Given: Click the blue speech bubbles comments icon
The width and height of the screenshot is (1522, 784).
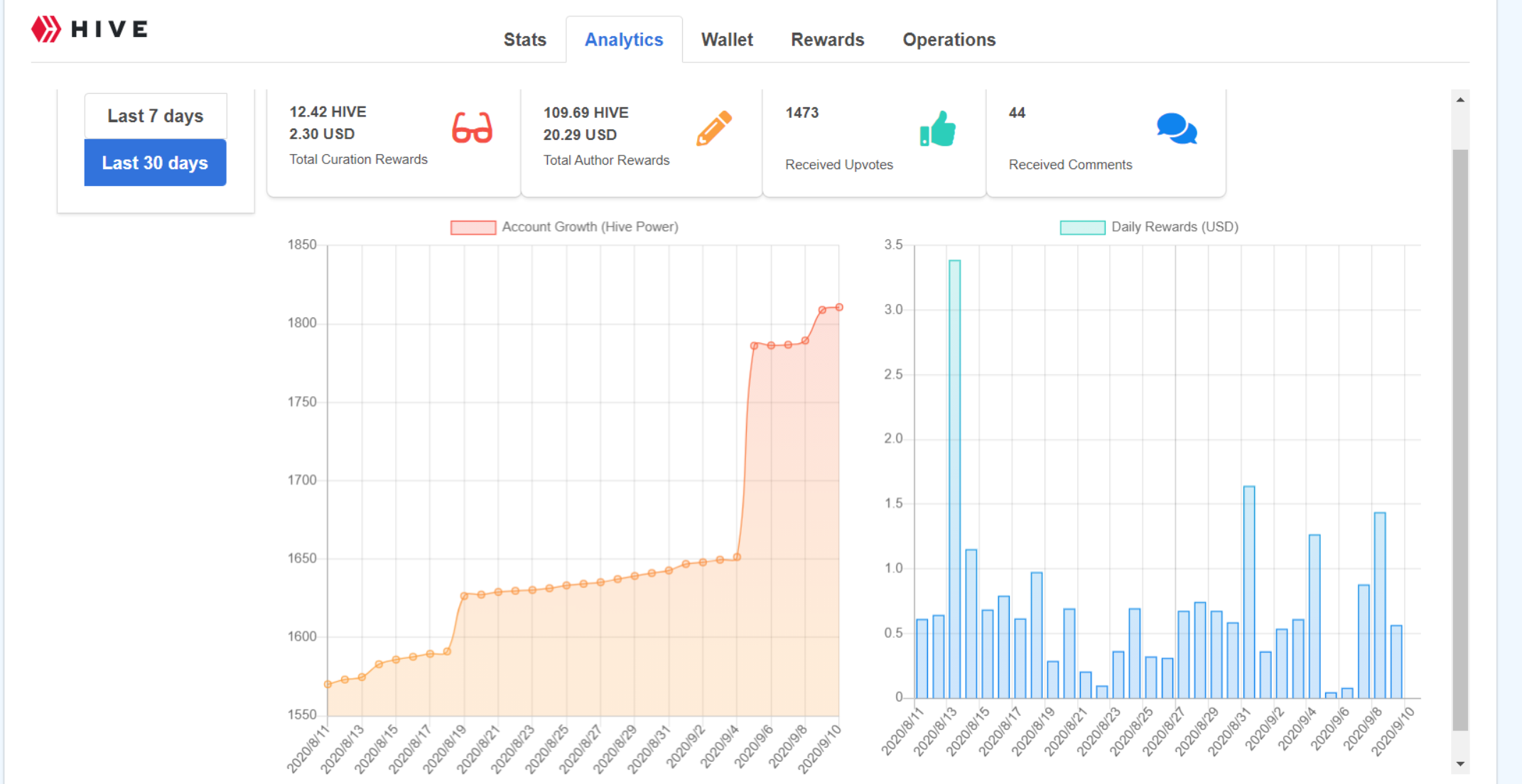Looking at the screenshot, I should pyautogui.click(x=1177, y=129).
